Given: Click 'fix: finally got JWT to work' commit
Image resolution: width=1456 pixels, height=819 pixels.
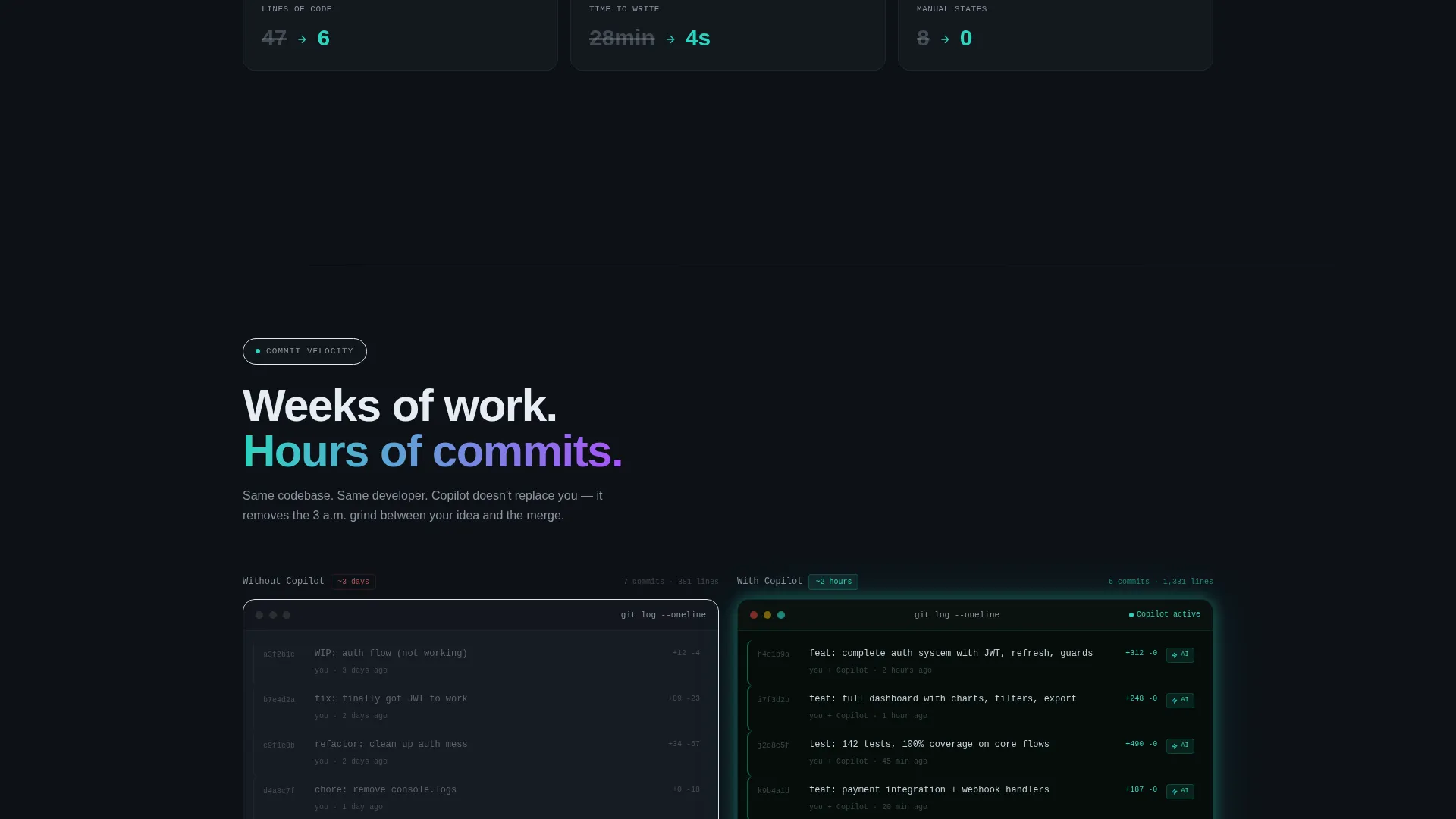Looking at the screenshot, I should (x=391, y=698).
